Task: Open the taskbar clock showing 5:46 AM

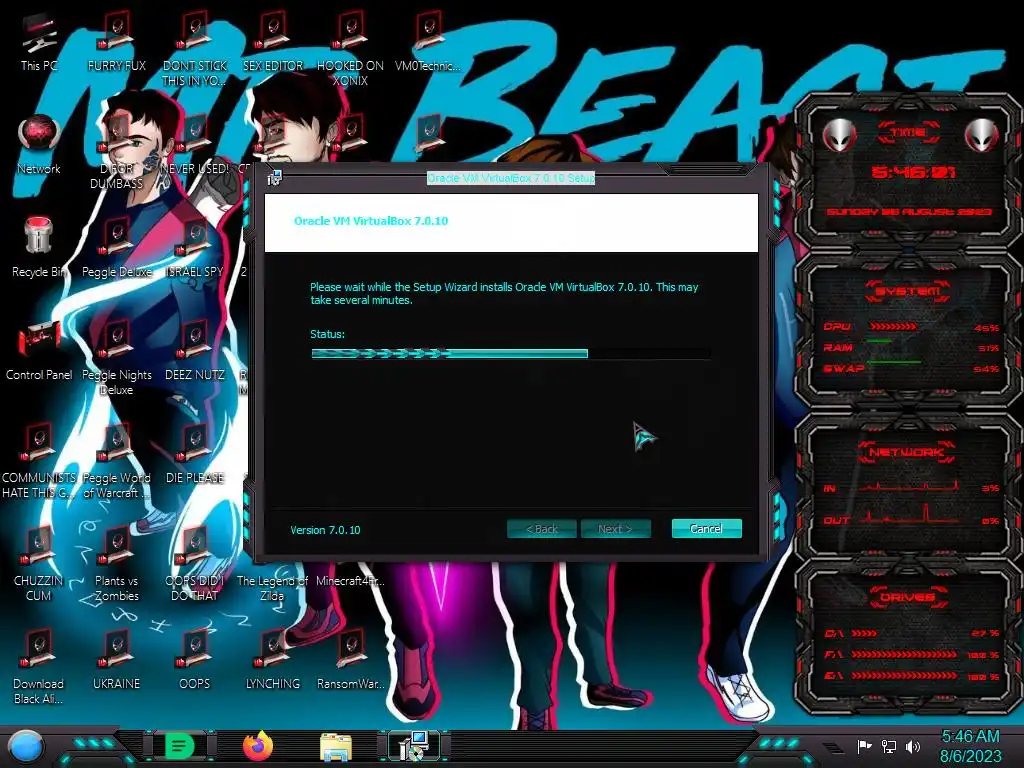Action: (970, 746)
